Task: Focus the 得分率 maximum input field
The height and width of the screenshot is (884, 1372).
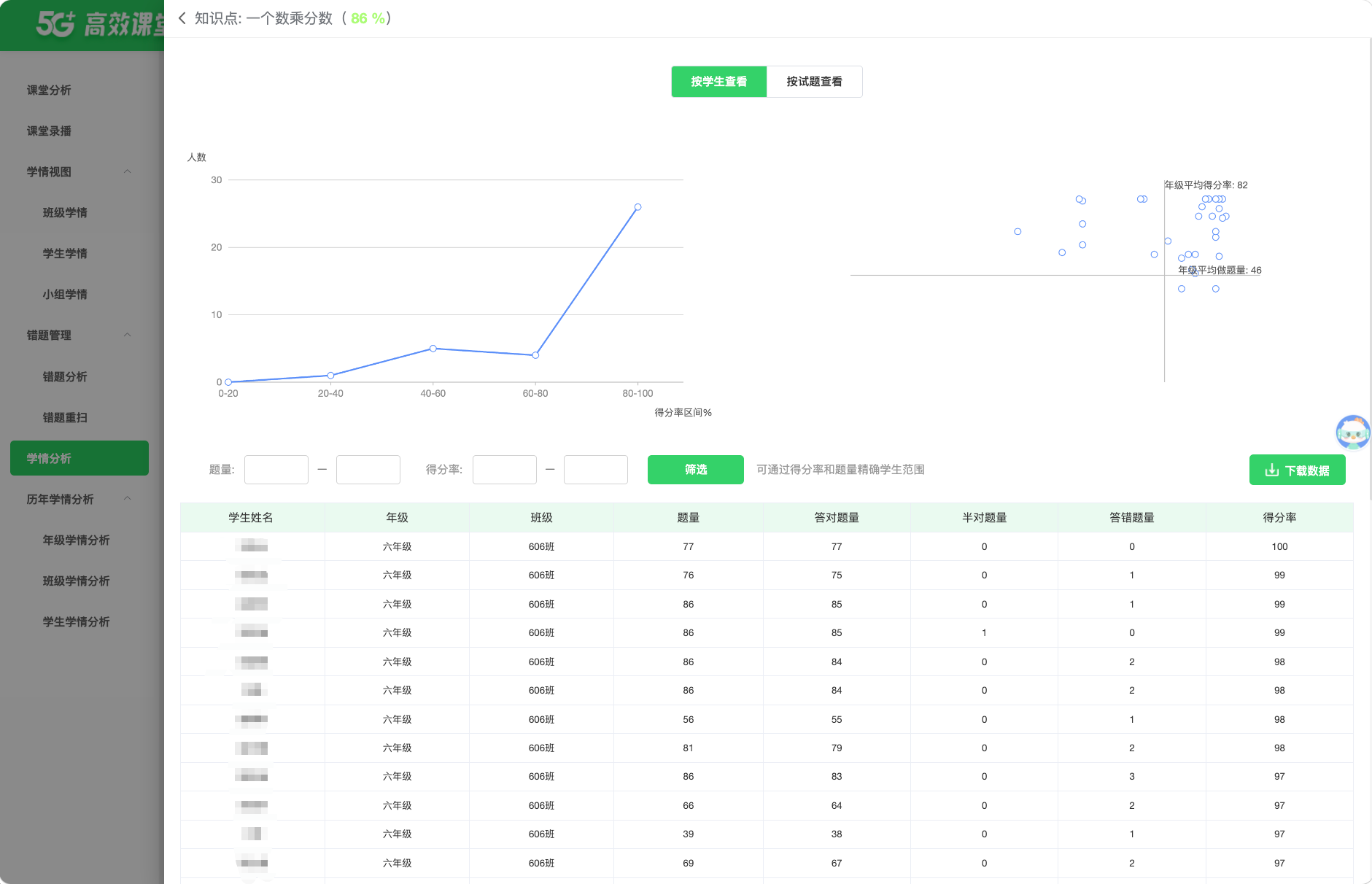Action: click(596, 470)
